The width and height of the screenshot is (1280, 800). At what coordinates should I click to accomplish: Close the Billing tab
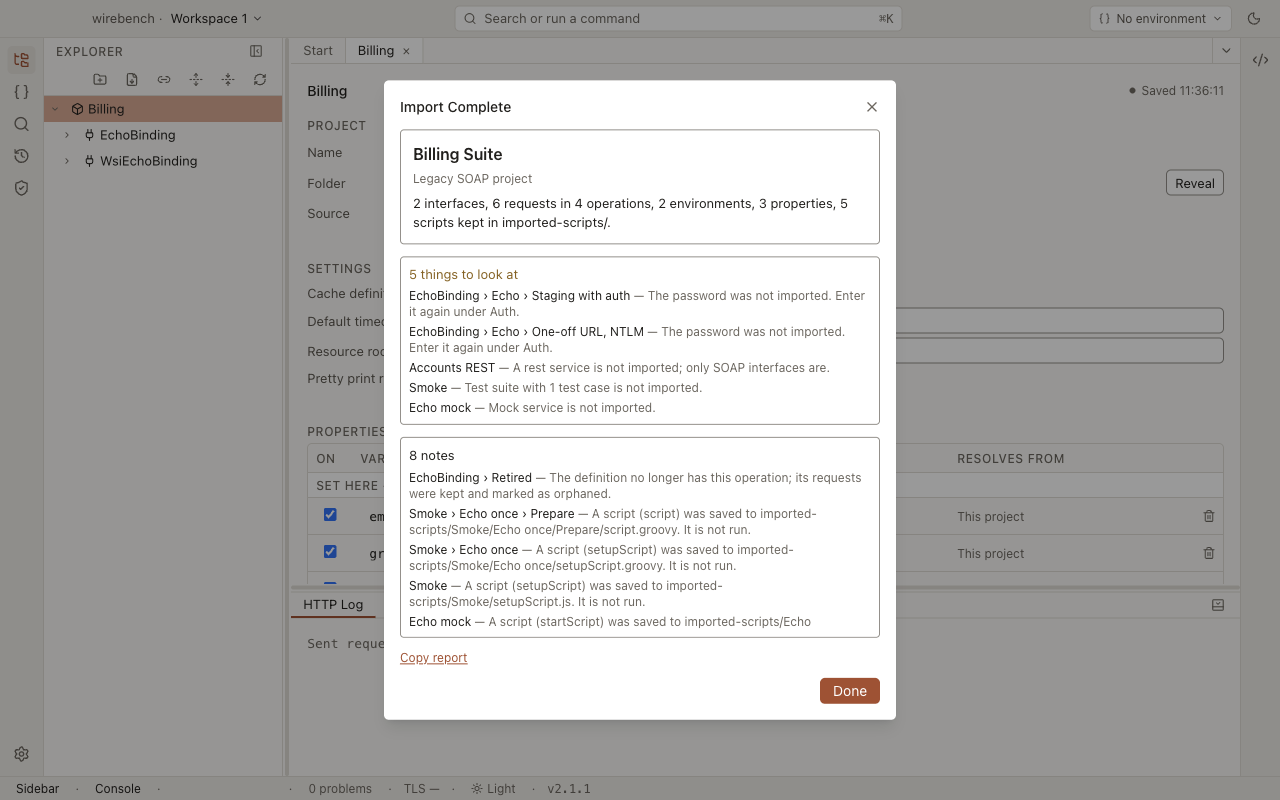[406, 51]
